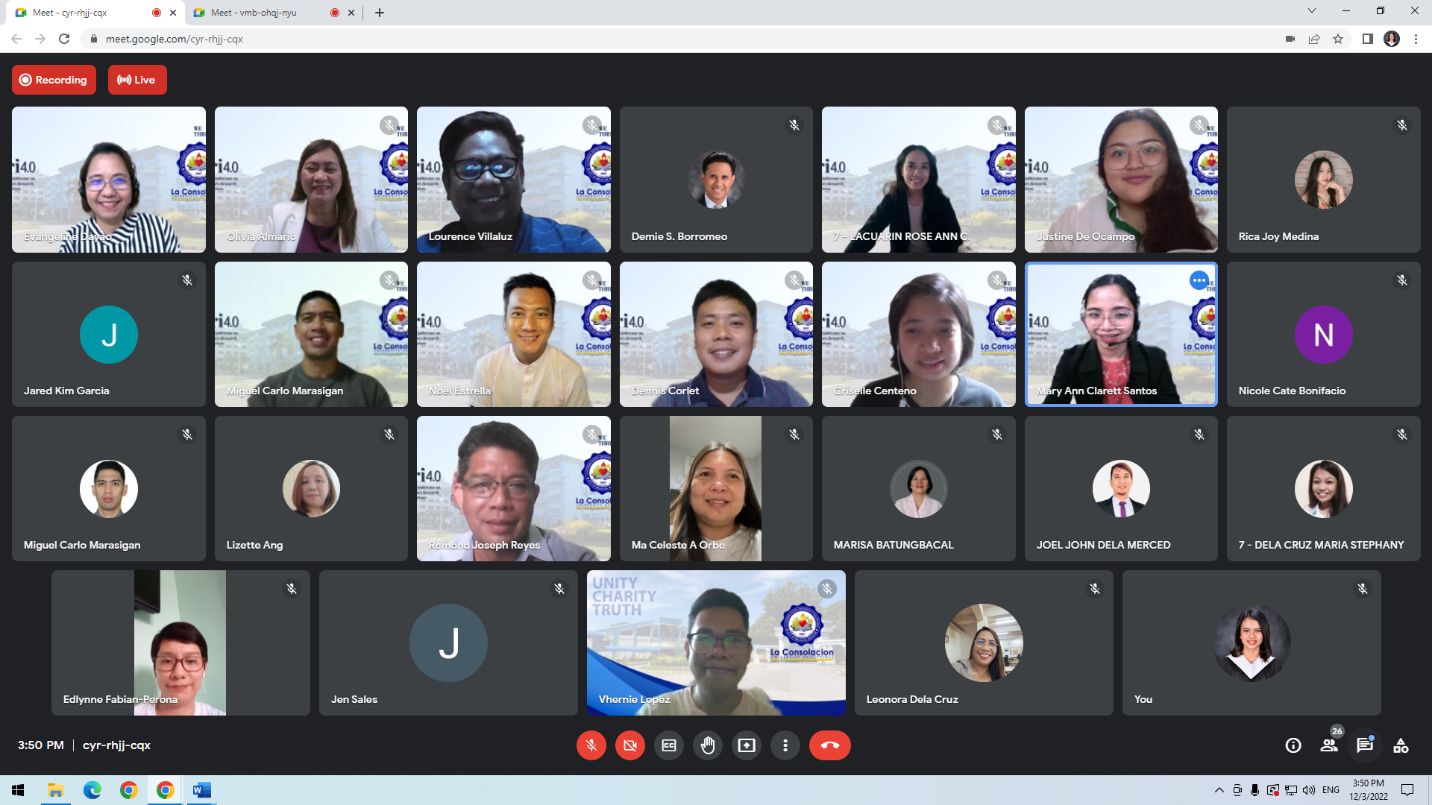Open meeting details info icon

click(1293, 745)
